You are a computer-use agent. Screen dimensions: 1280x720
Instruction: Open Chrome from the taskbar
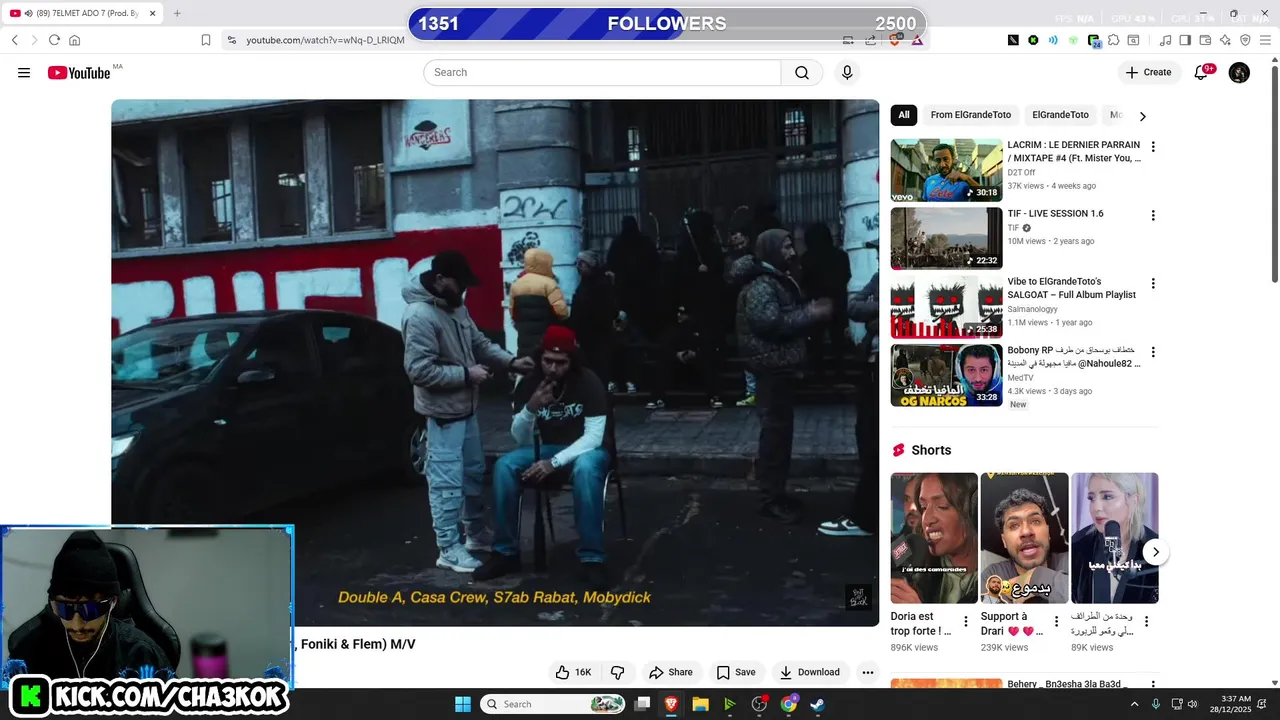[x=789, y=704]
